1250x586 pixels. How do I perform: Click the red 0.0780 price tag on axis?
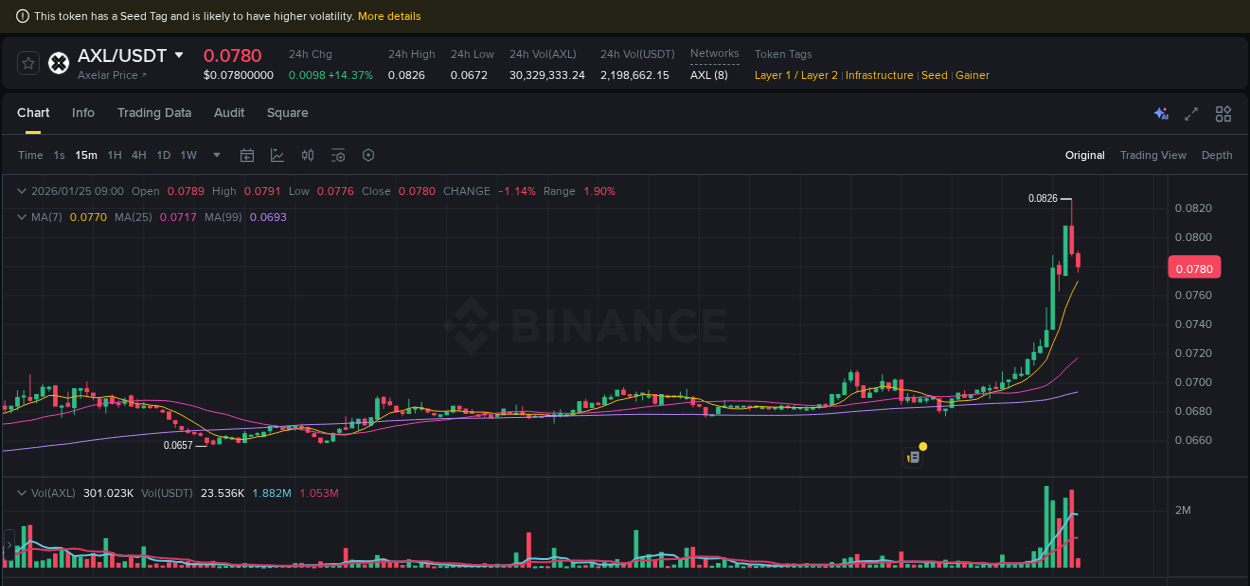tap(1195, 267)
